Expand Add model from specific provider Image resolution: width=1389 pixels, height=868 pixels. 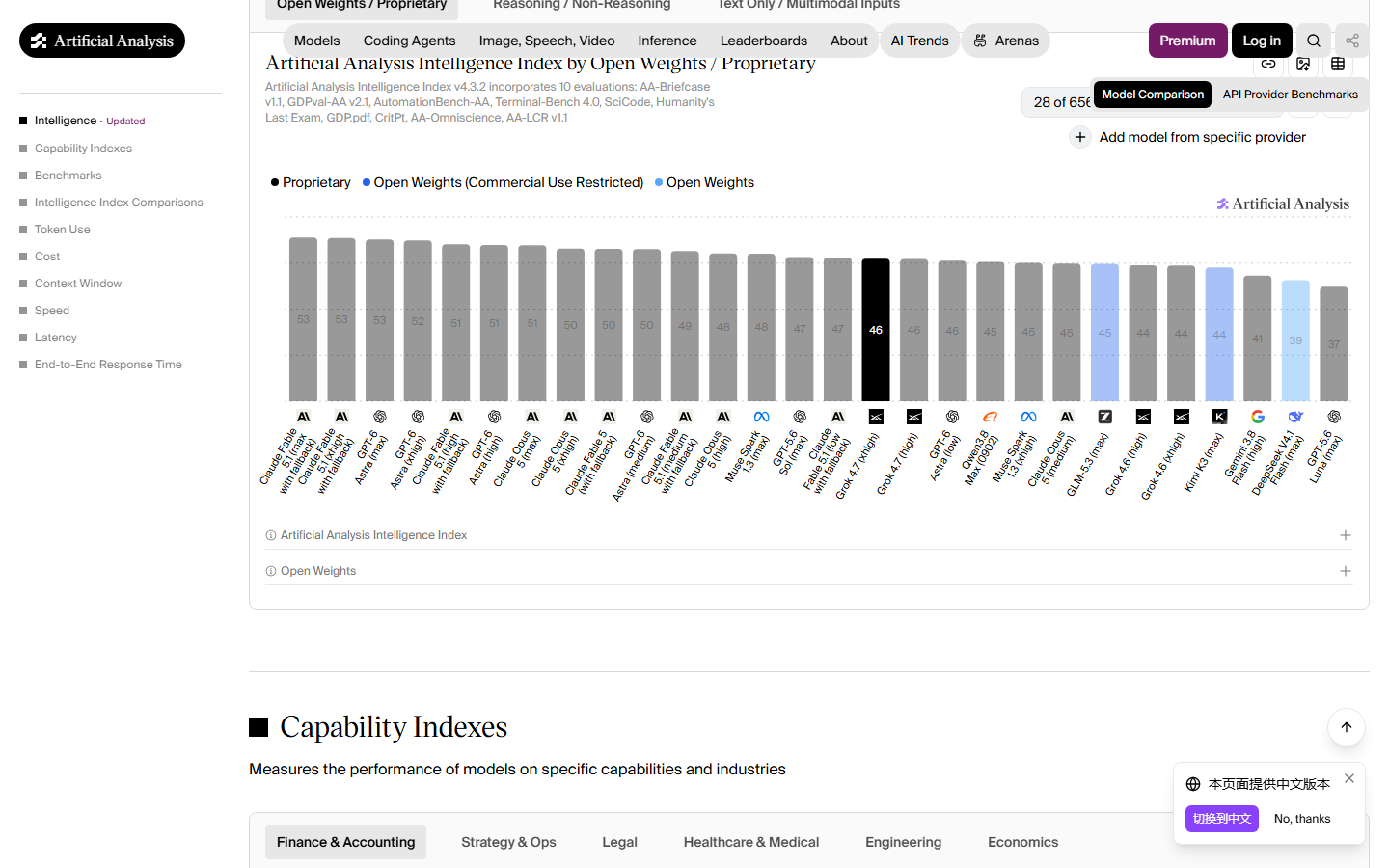click(1188, 137)
